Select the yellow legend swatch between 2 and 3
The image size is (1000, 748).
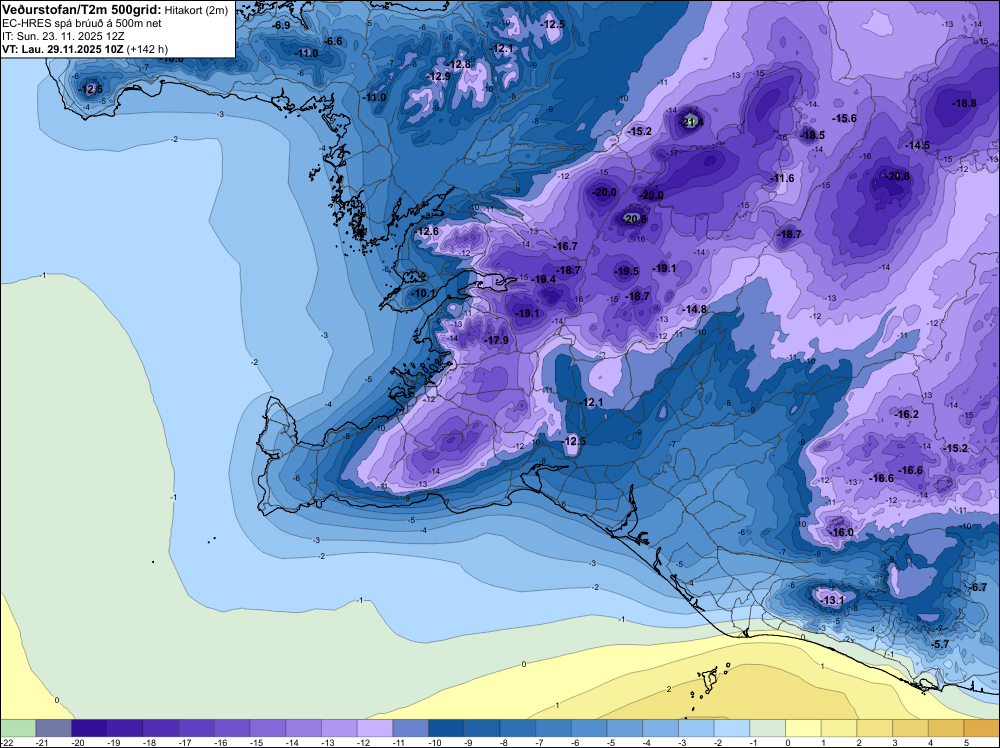click(875, 728)
